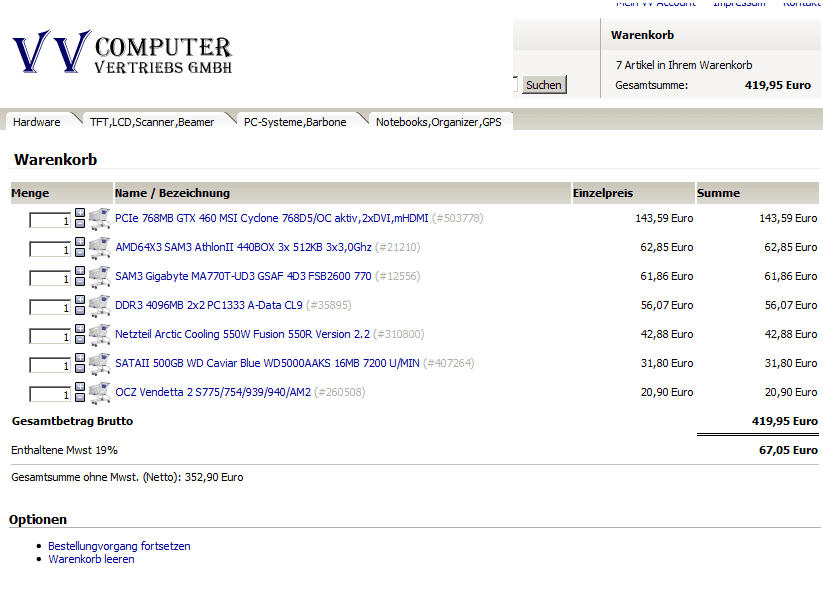The image size is (823, 608).
Task: Click cart icon beside WD Caviar Blue 500GB
Action: tap(100, 364)
